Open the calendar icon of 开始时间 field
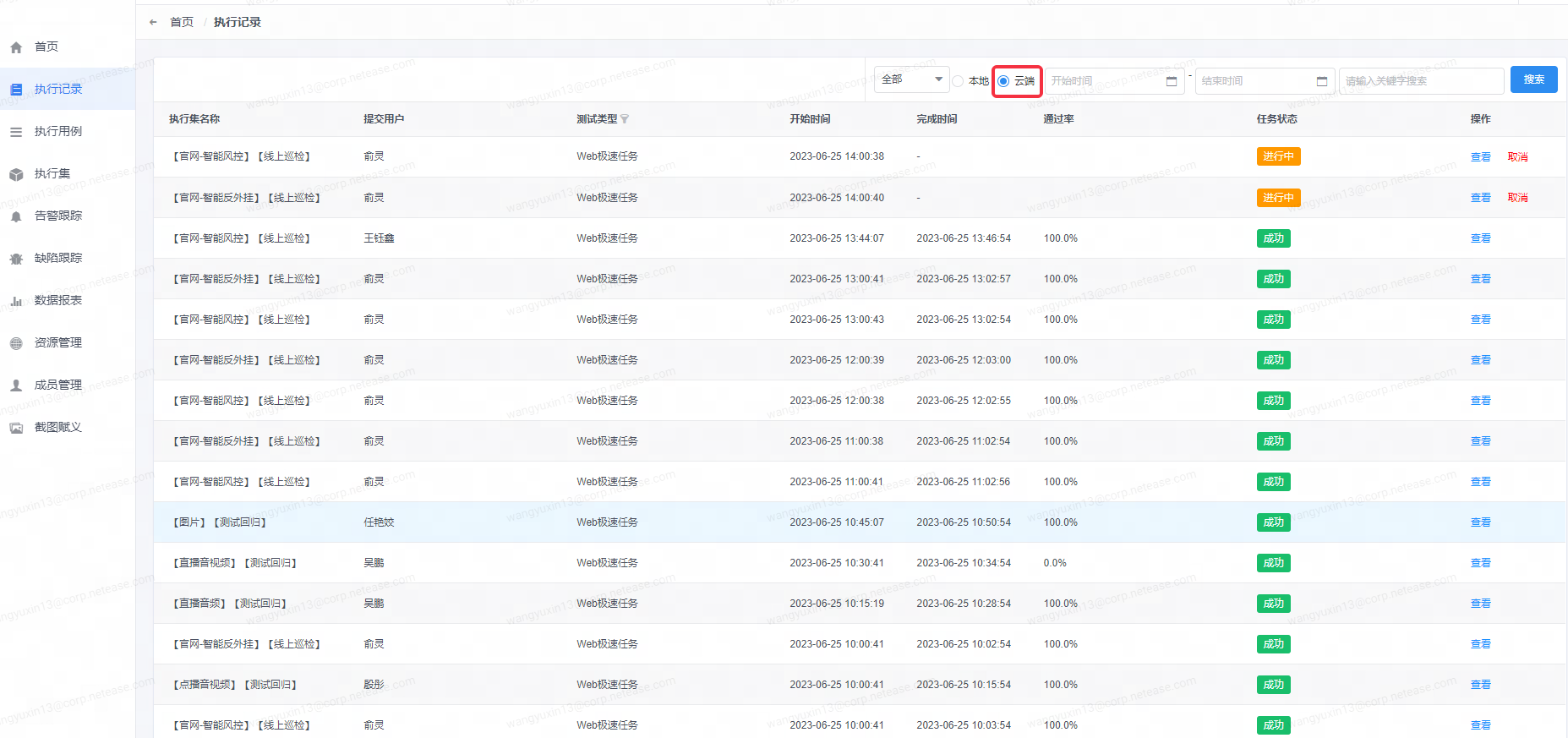 tap(1172, 81)
